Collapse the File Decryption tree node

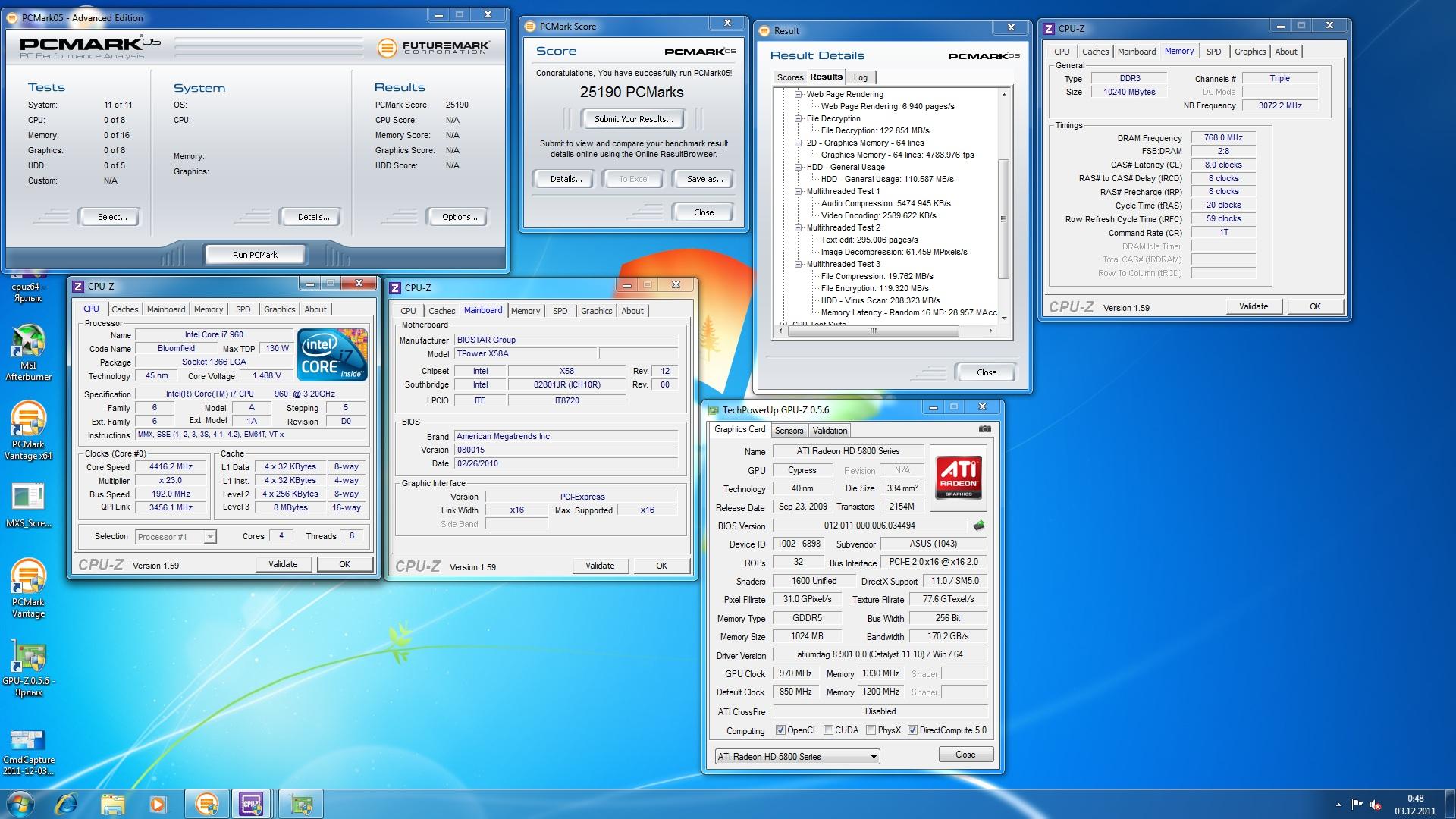click(x=798, y=119)
